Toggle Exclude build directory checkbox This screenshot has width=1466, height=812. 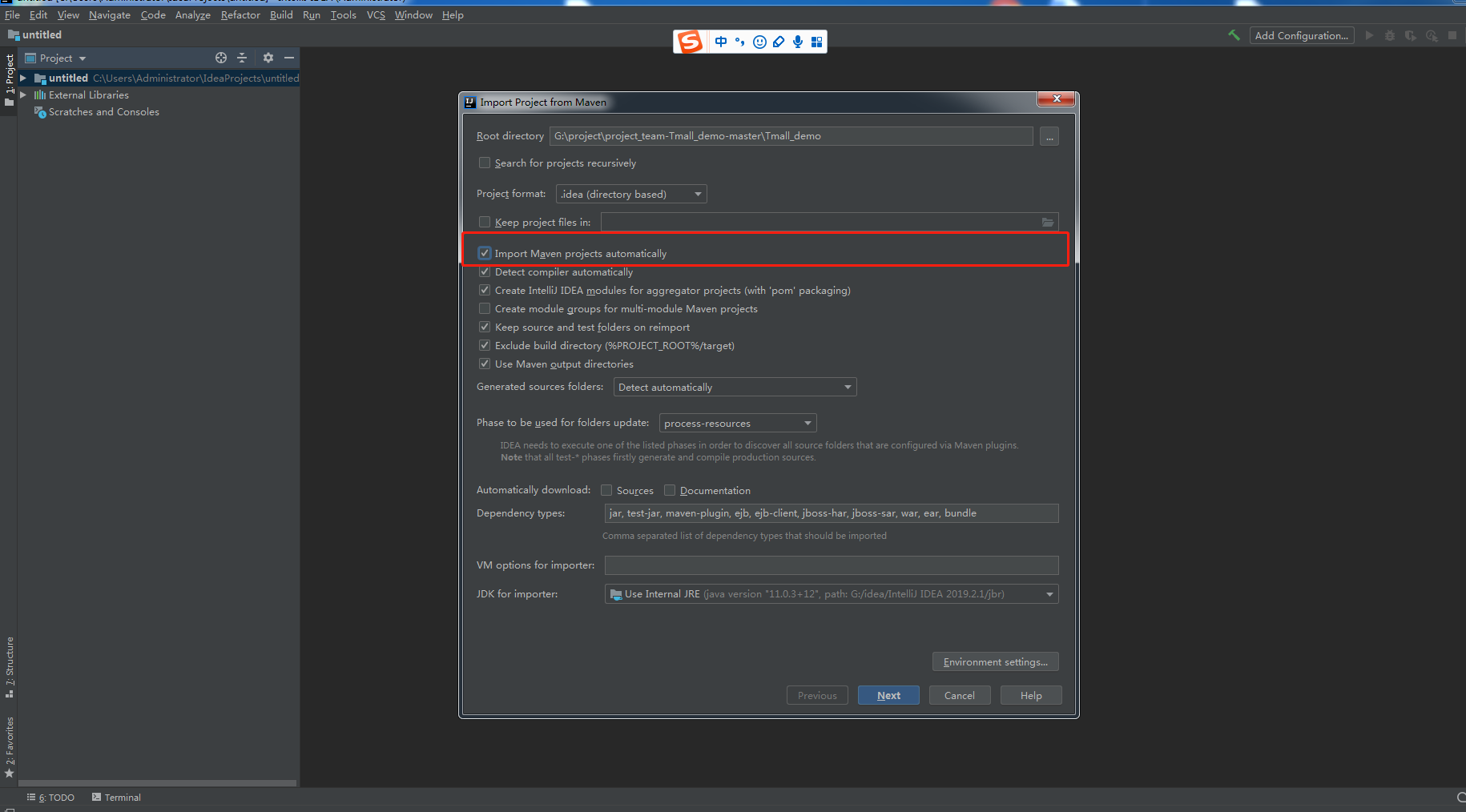pos(485,345)
